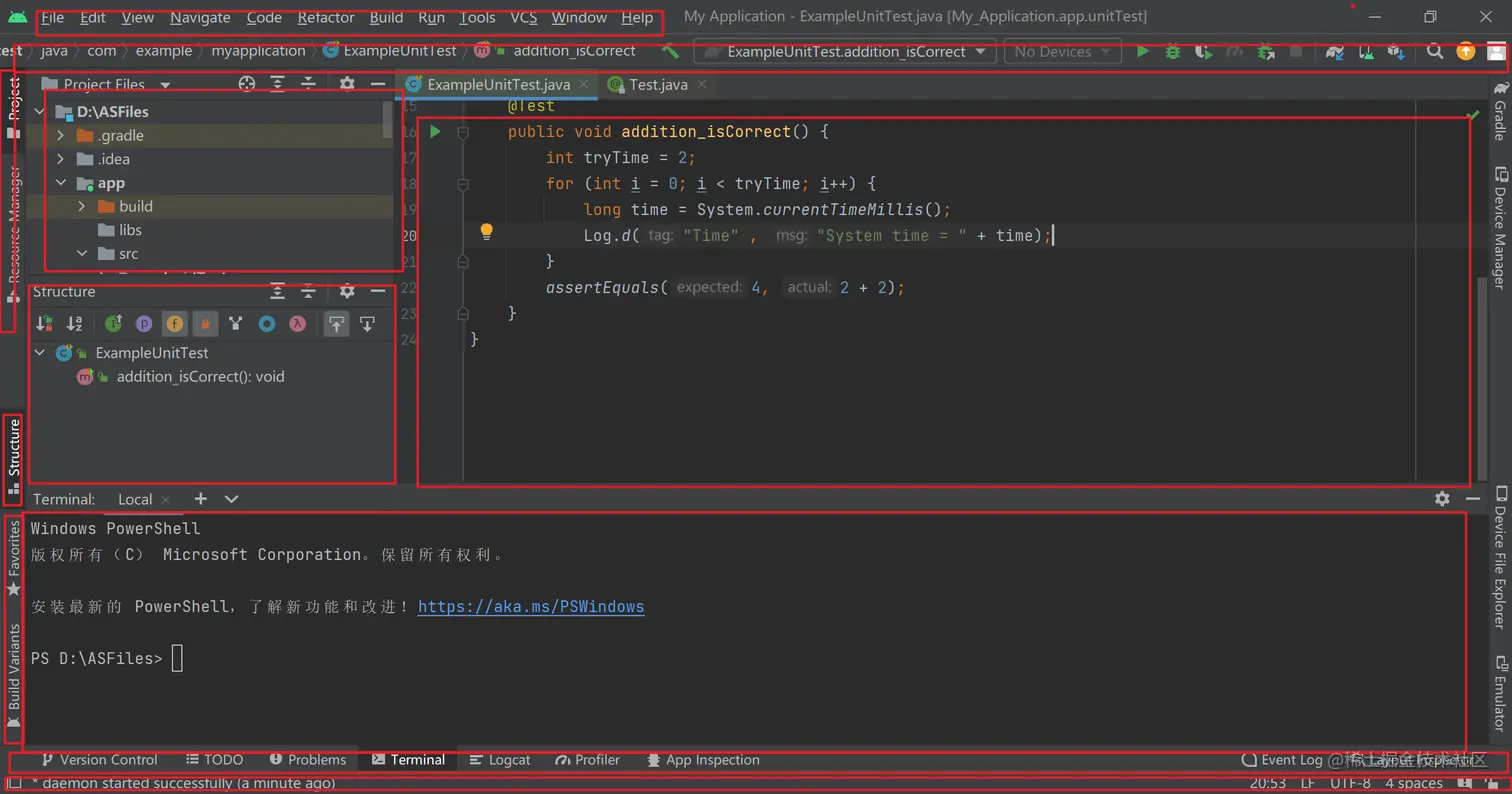Open the ExampleUnitTest.addition_isCorrect run configuration dropdown
Image resolution: width=1512 pixels, height=794 pixels.
pyautogui.click(x=844, y=51)
